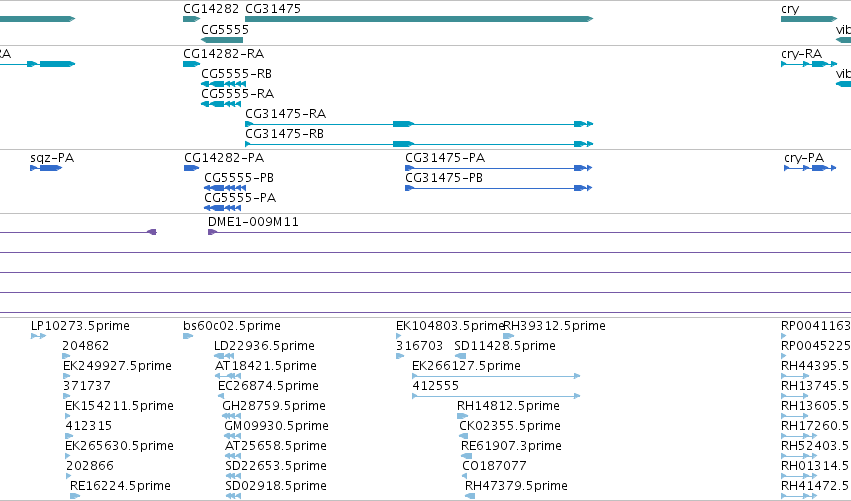Select EST AT18421.5prime
This screenshot has height=501, width=851.
pos(228,376)
